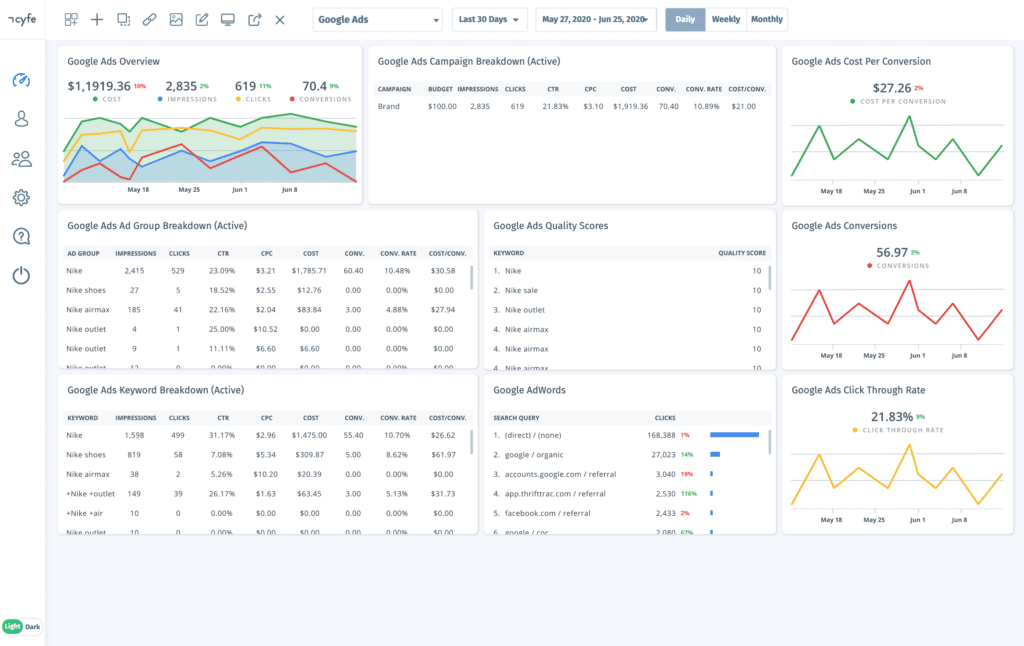
Task: Click the $27.26 cost per conversion value
Action: 892,88
